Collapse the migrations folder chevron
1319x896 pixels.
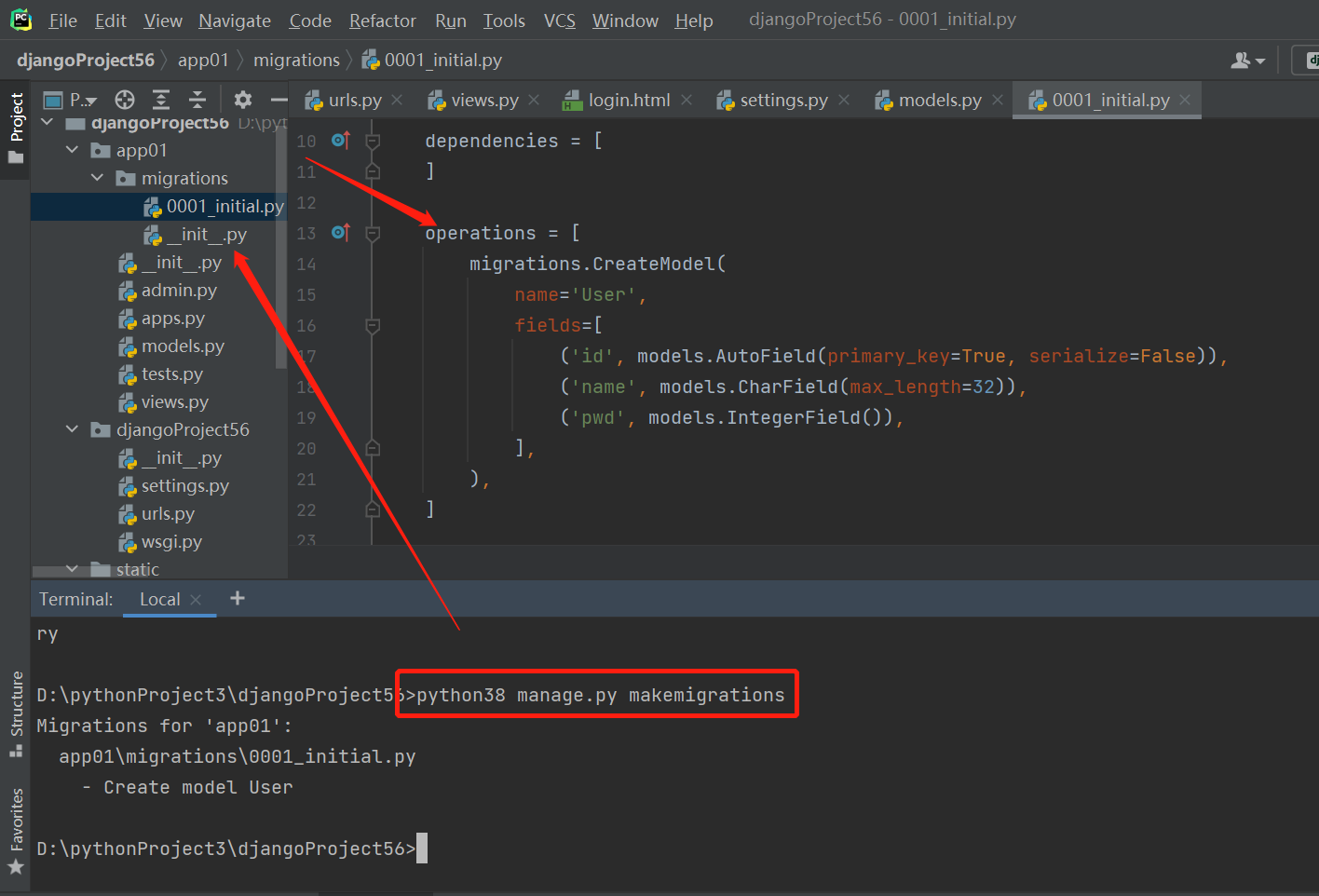click(97, 177)
